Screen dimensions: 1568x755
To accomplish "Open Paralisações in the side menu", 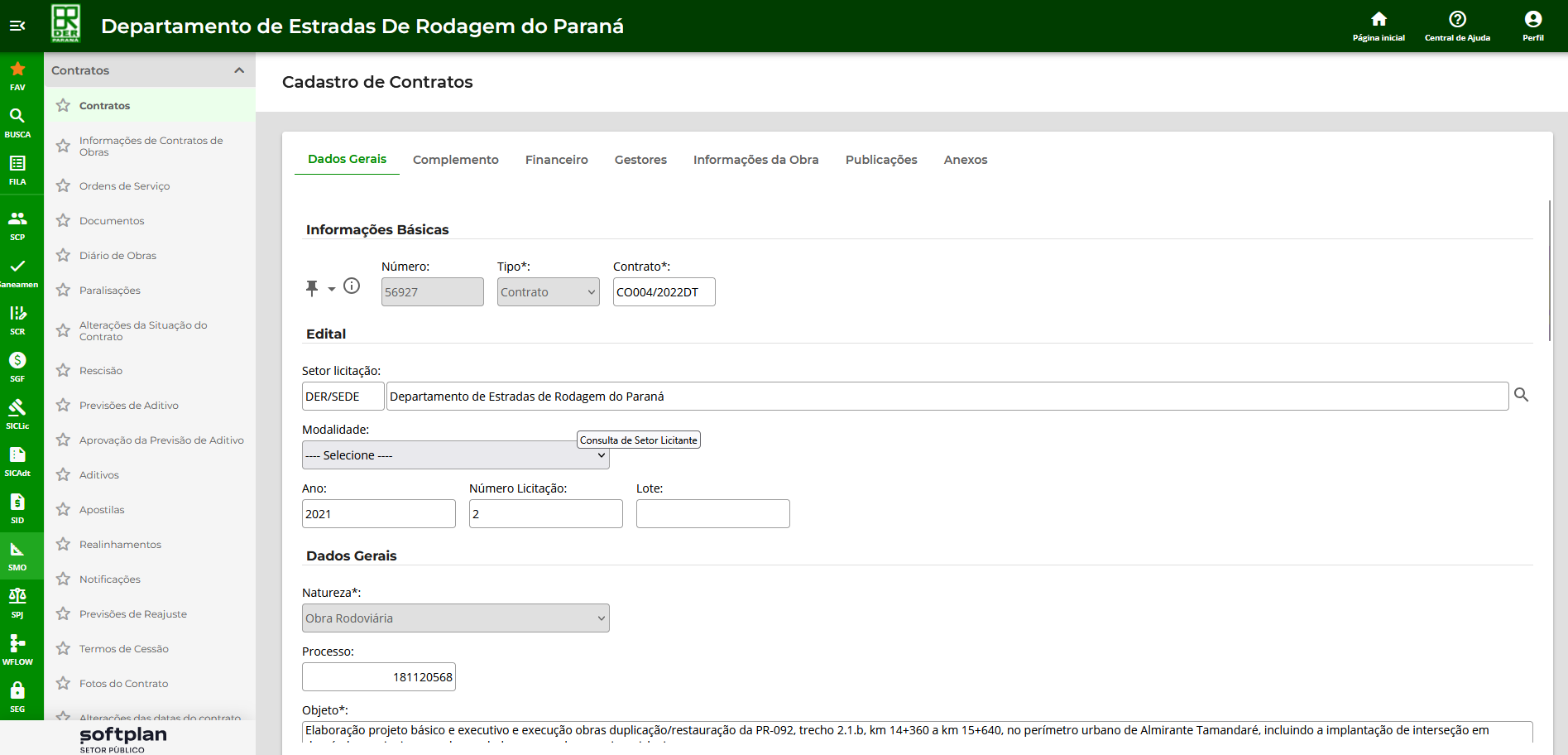I will pos(110,291).
